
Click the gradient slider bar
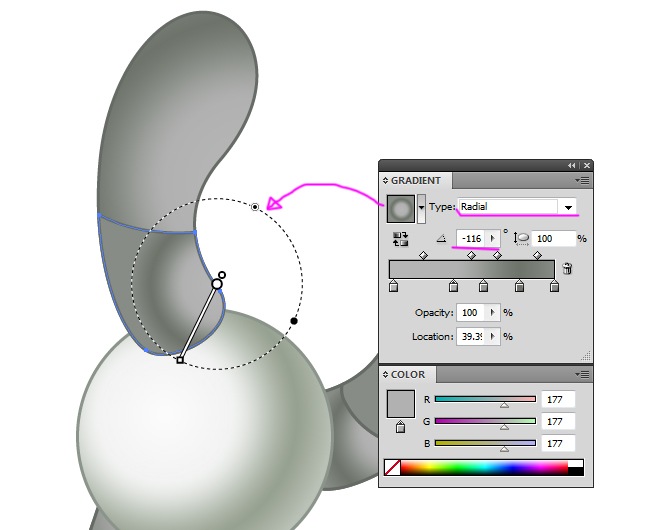click(472, 269)
